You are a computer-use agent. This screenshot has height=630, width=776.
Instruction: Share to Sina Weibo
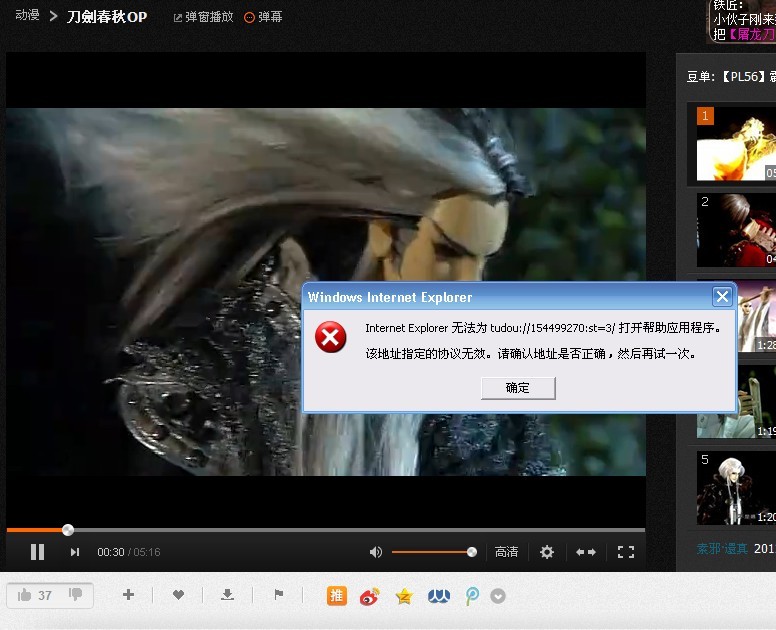pyautogui.click(x=370, y=596)
